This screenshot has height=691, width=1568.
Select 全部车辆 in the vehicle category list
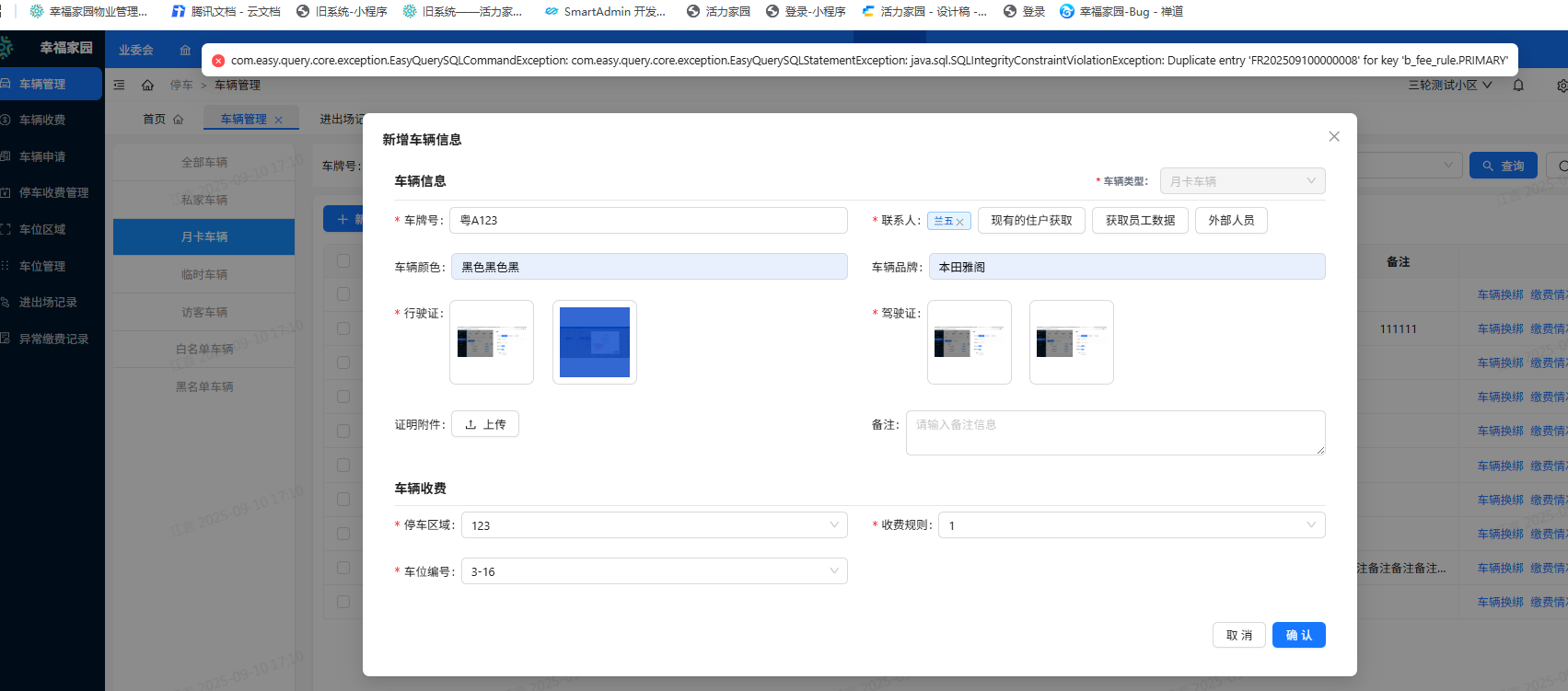coord(203,162)
